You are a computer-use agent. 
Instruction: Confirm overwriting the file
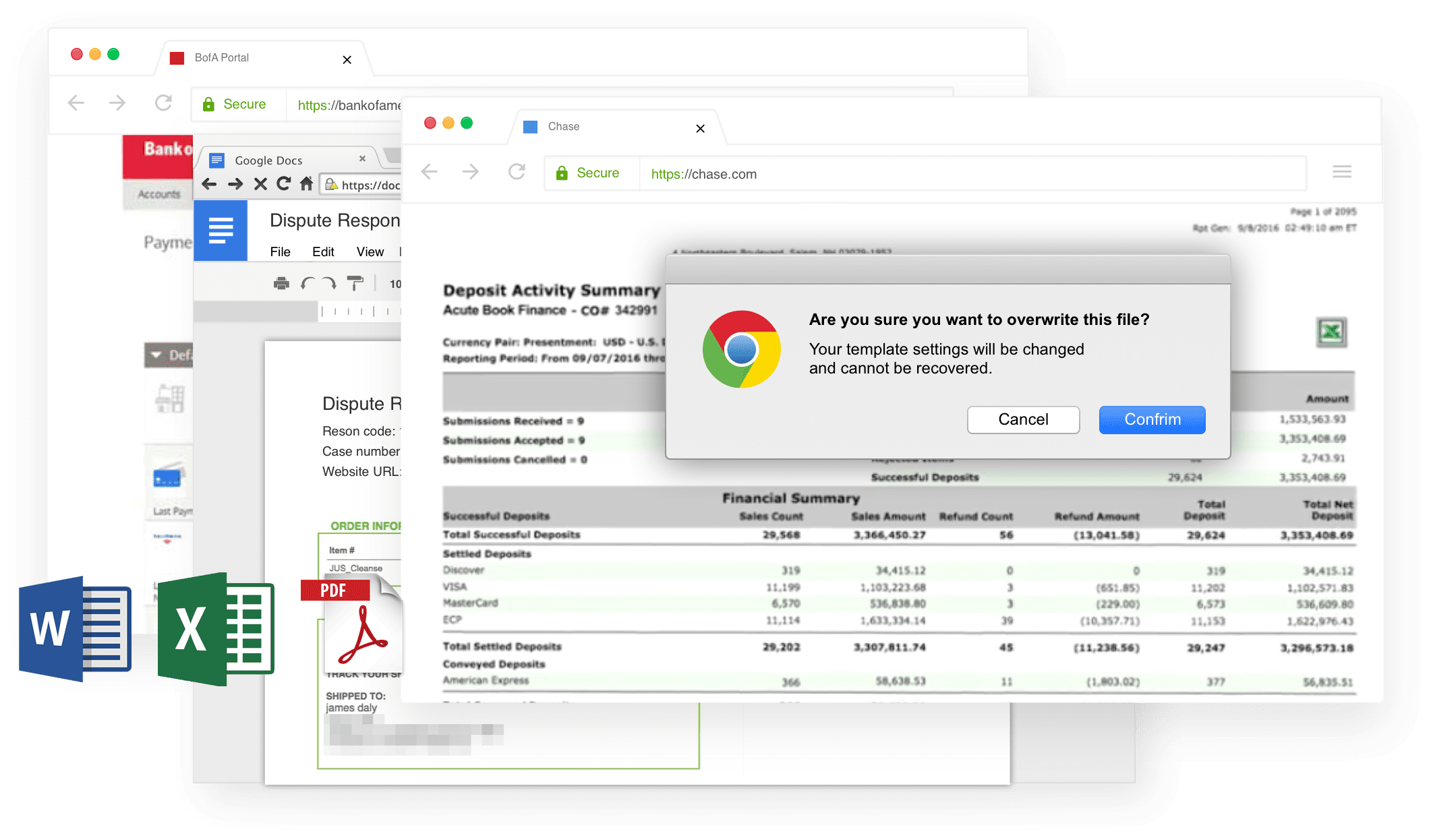tap(1152, 419)
